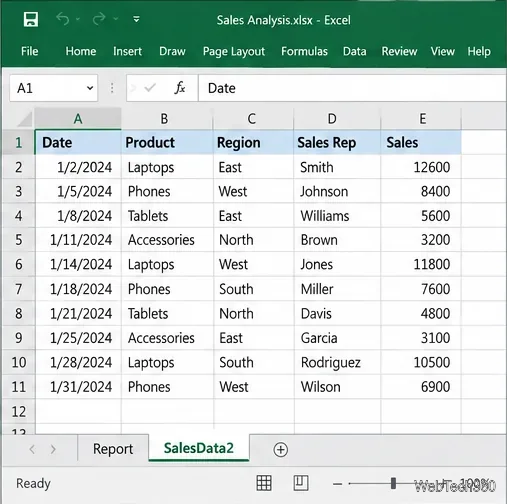The width and height of the screenshot is (507, 504).
Task: Select column A header
Action: tap(78, 119)
